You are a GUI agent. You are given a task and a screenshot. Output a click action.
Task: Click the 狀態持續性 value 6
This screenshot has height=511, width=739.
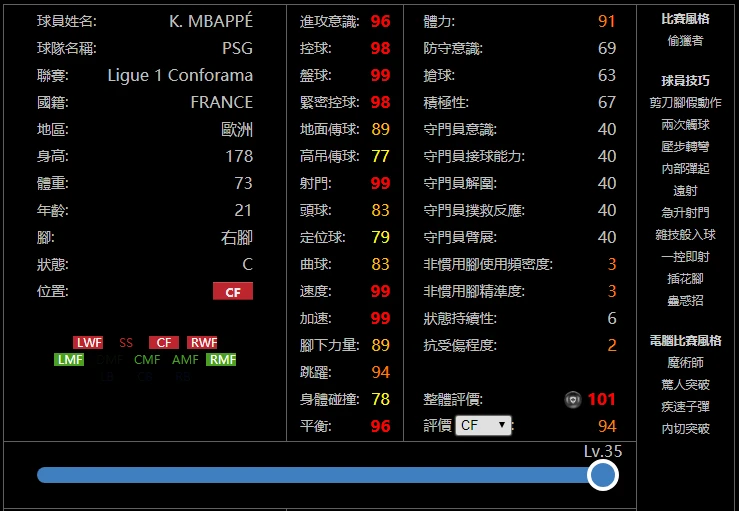(x=612, y=318)
